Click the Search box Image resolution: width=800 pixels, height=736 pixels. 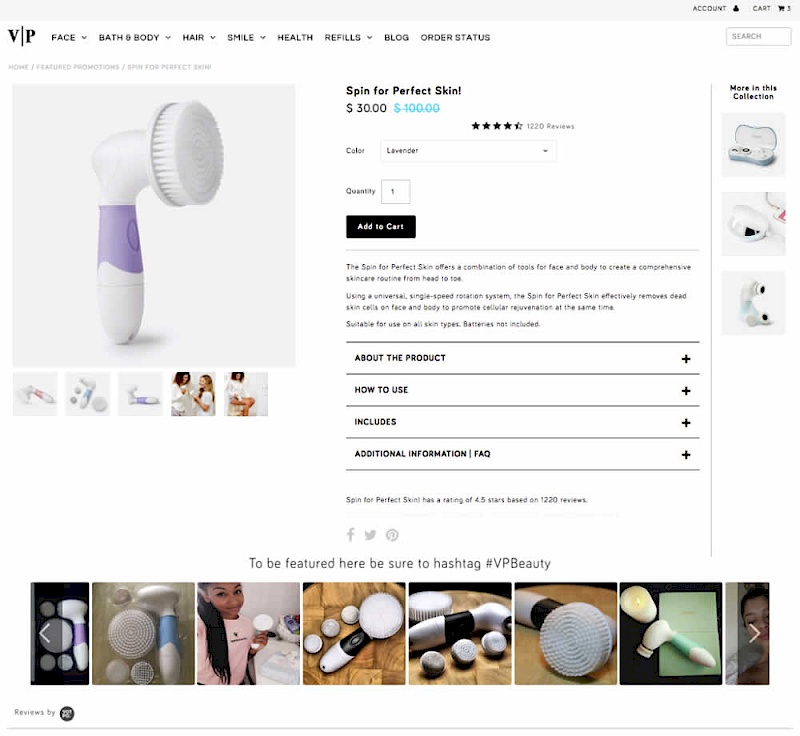pos(758,37)
